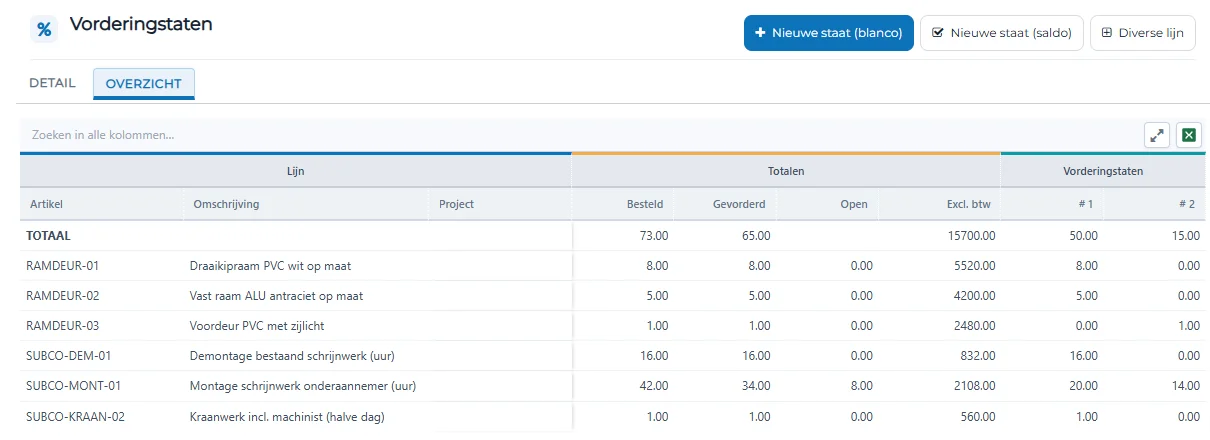Viewport: 1210px width, 440px height.
Task: Click the 5520.00 amount for RAMDEUR-01
Action: point(975,266)
